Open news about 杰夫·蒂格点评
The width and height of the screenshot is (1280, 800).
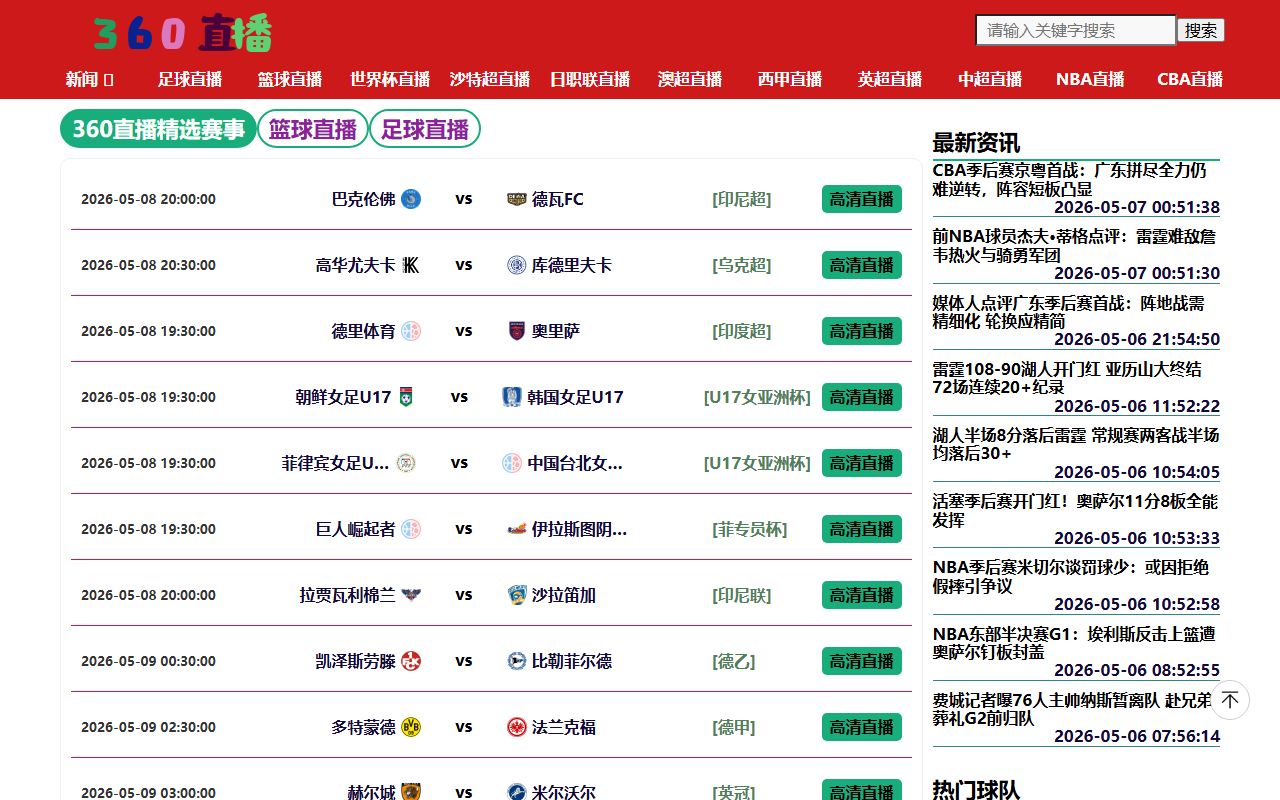tap(1075, 246)
